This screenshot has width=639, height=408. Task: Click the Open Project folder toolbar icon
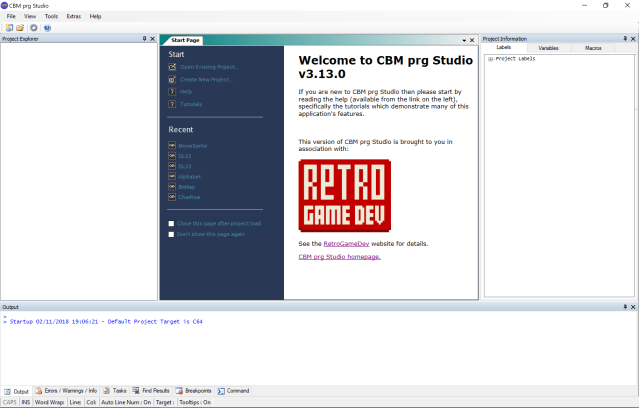(20, 28)
